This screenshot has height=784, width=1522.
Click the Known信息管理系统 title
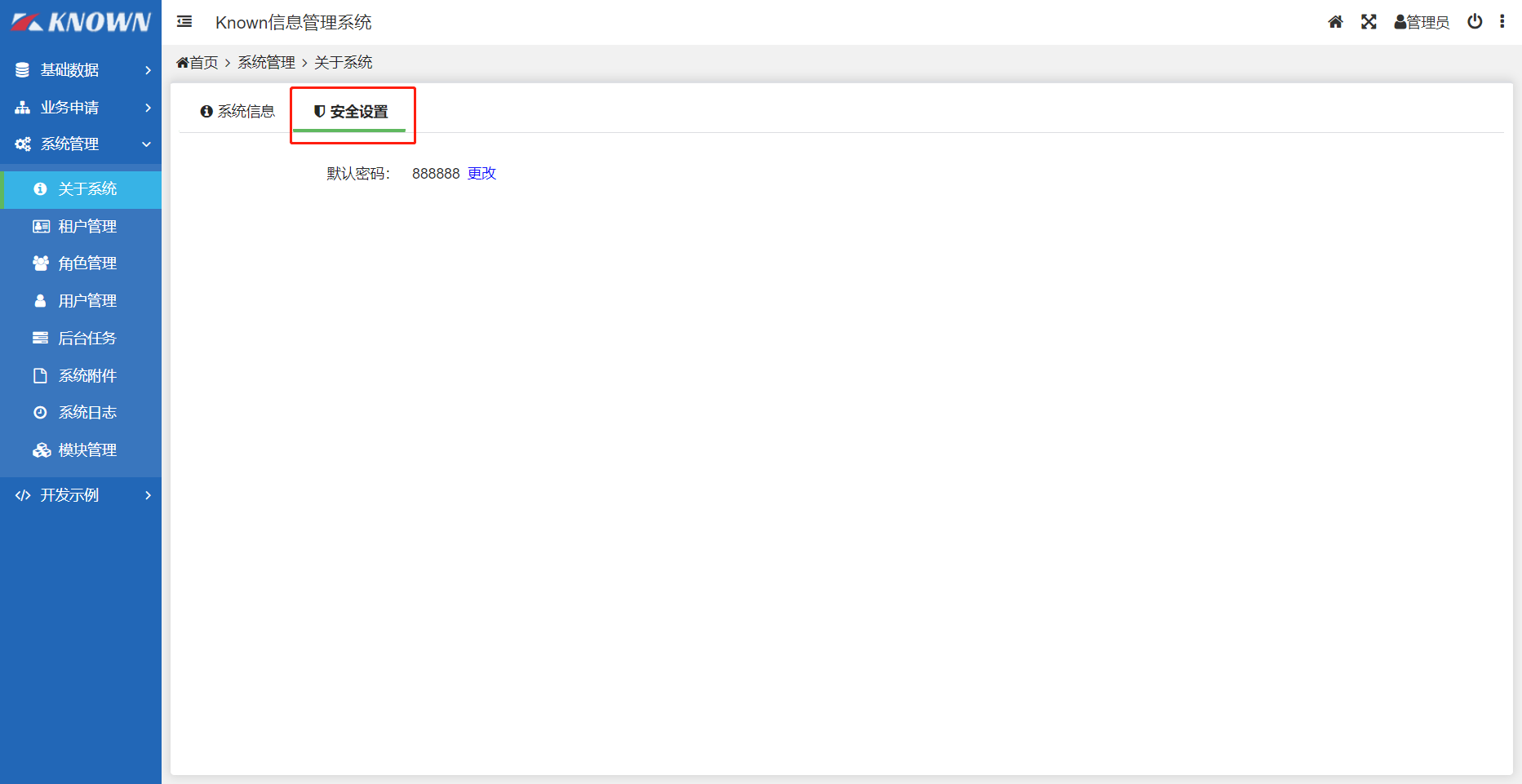tap(294, 23)
